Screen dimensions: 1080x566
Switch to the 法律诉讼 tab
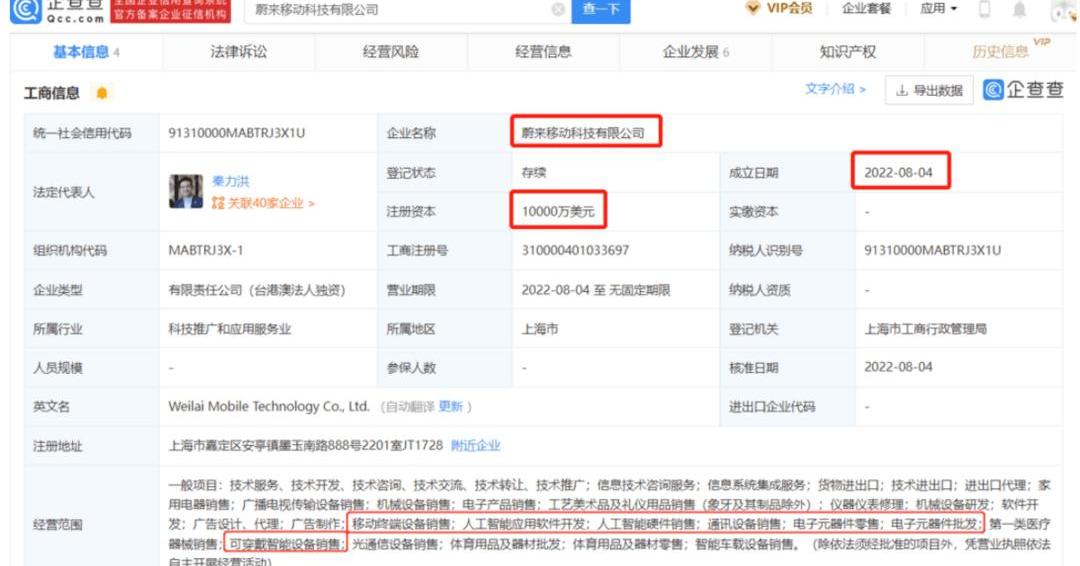click(238, 52)
